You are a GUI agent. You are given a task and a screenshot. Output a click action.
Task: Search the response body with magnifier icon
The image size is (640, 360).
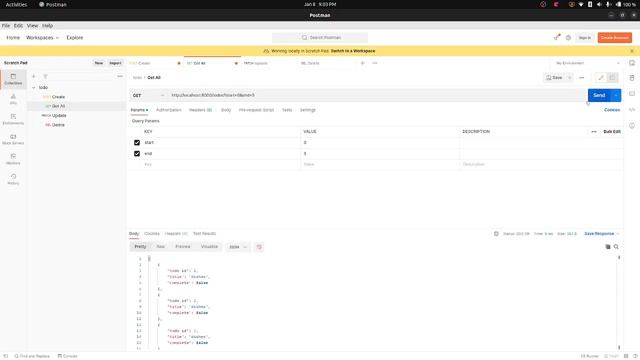point(616,247)
